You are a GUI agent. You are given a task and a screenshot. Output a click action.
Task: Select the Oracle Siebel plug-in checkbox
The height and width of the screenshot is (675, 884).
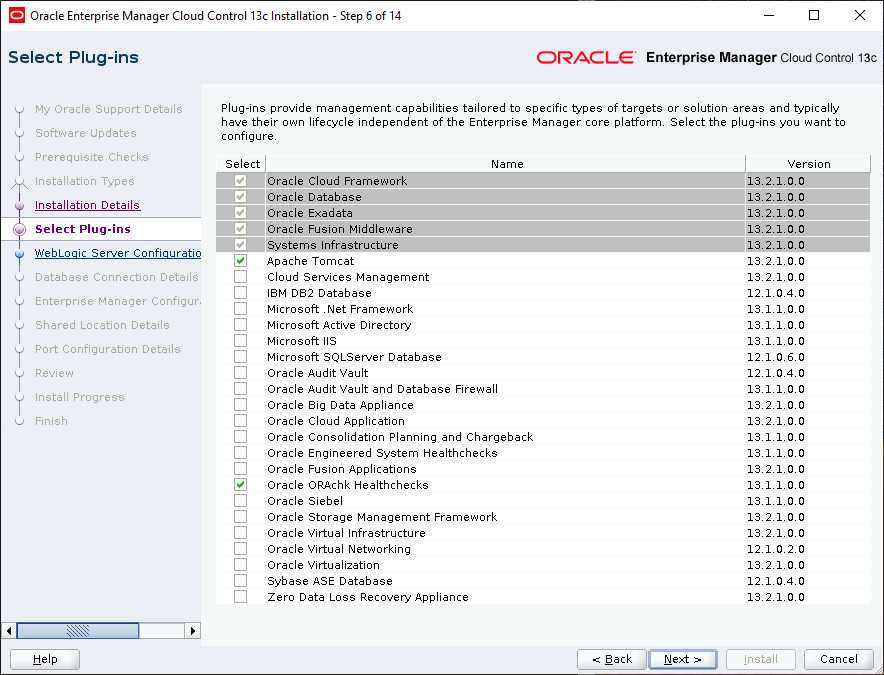241,500
